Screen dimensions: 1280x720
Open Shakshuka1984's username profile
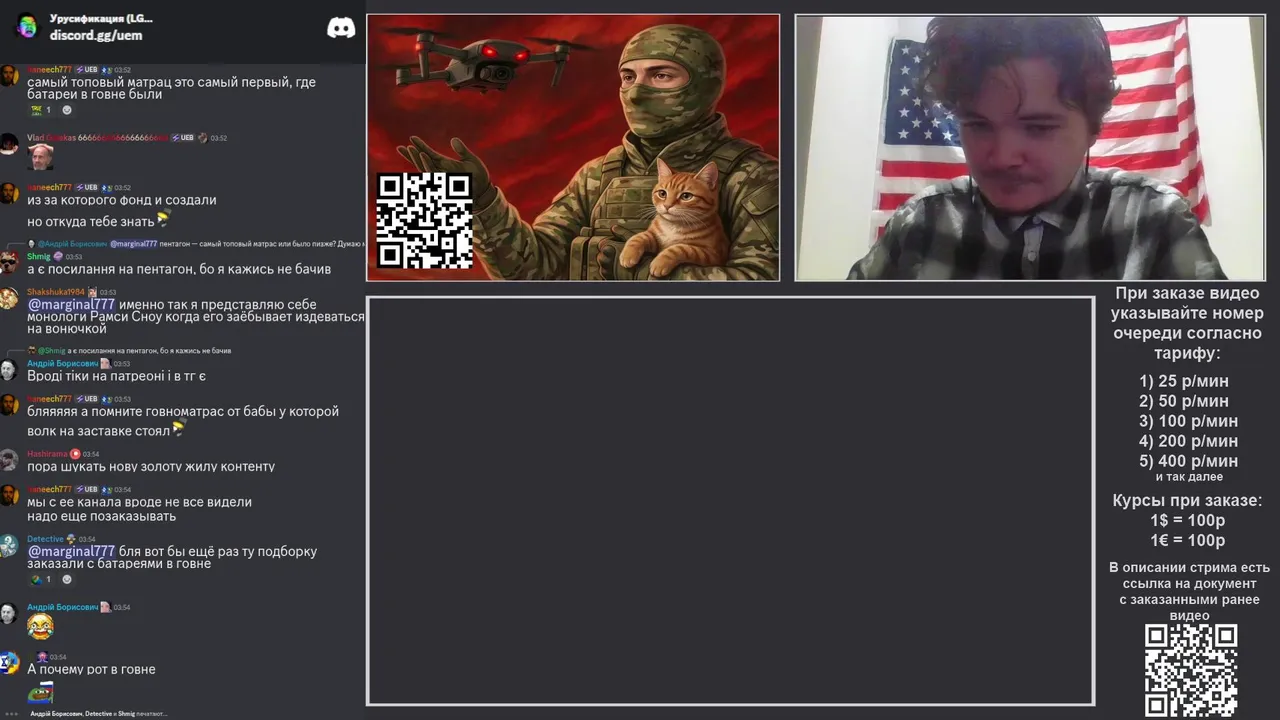[55, 292]
